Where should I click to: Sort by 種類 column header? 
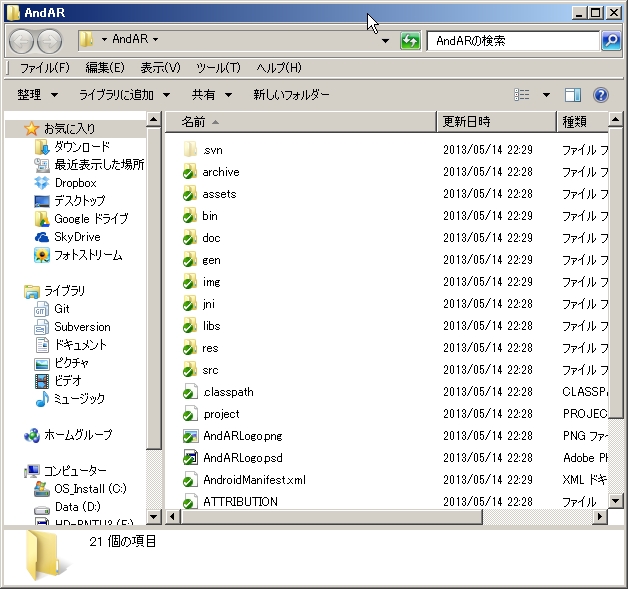583,122
